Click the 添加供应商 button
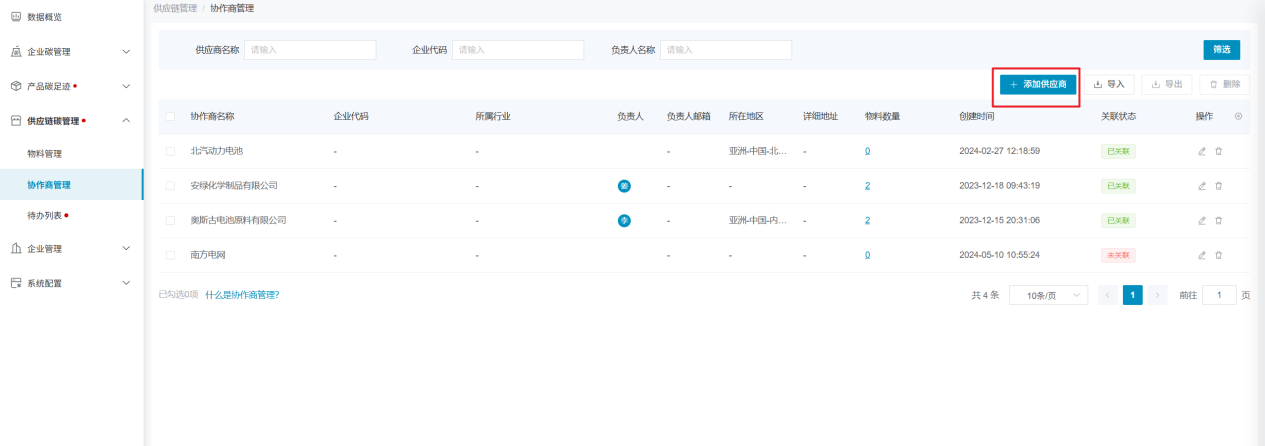 tap(1039, 85)
